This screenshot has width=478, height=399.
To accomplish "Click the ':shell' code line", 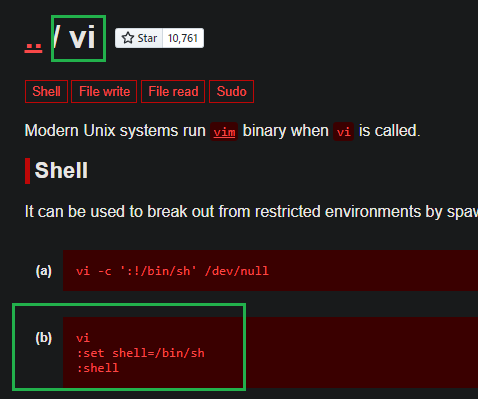I will [x=98, y=368].
